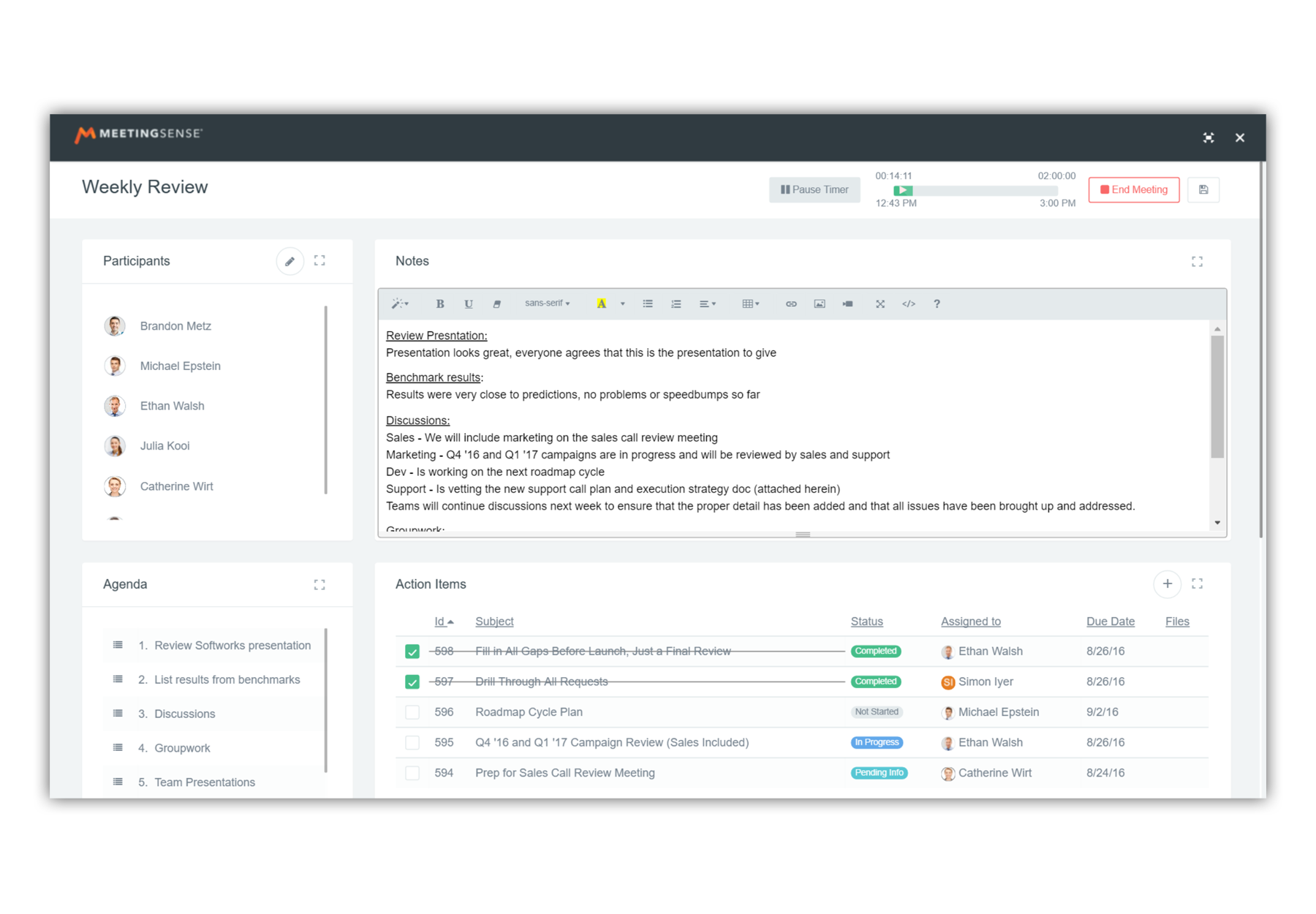
Task: Select agenda item List results from benchmarks
Action: 227,680
